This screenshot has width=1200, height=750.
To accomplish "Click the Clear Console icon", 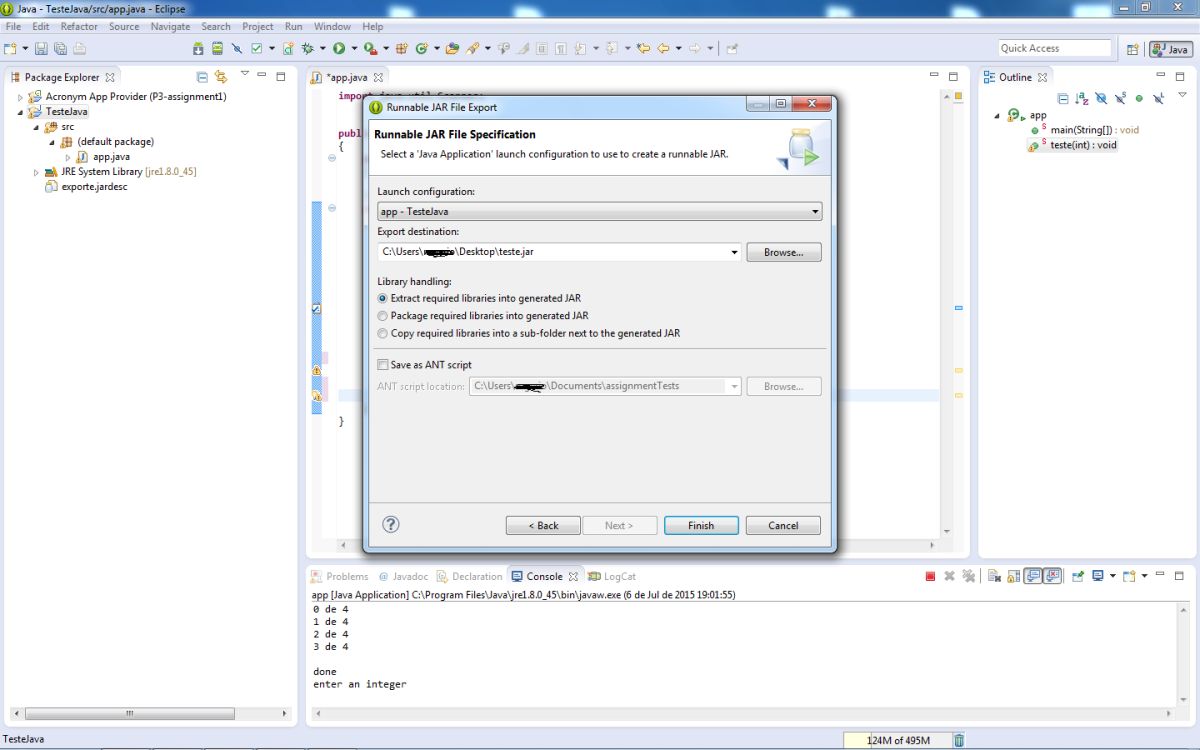I will click(x=993, y=576).
